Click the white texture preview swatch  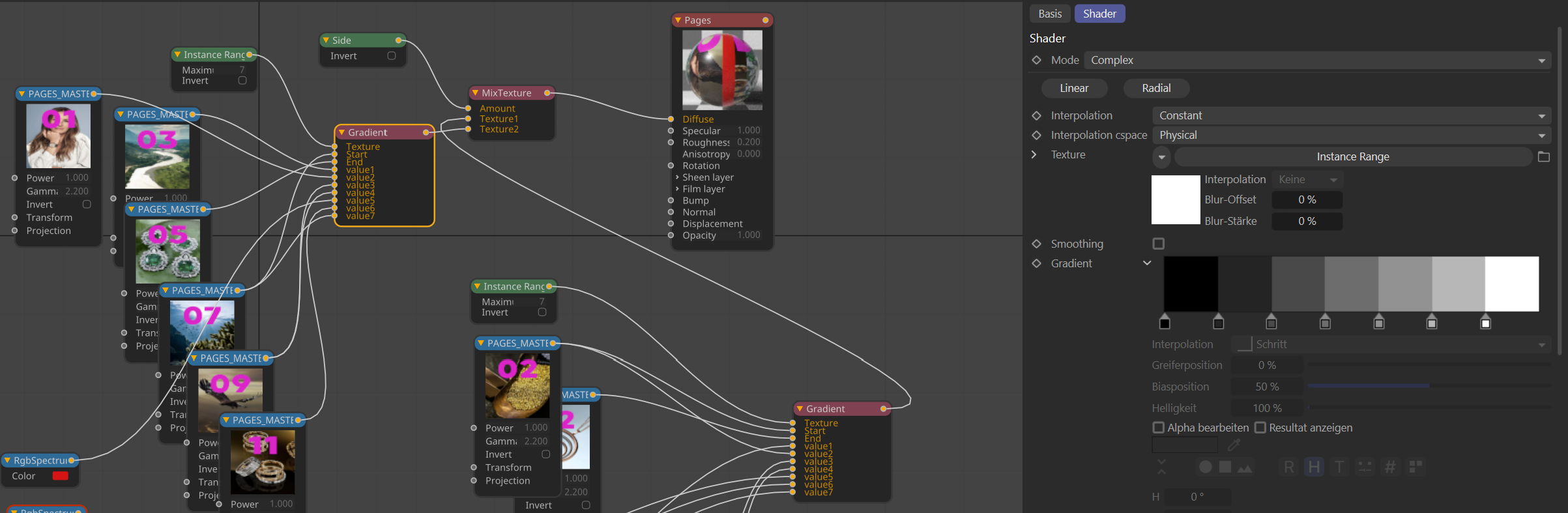pos(1176,199)
